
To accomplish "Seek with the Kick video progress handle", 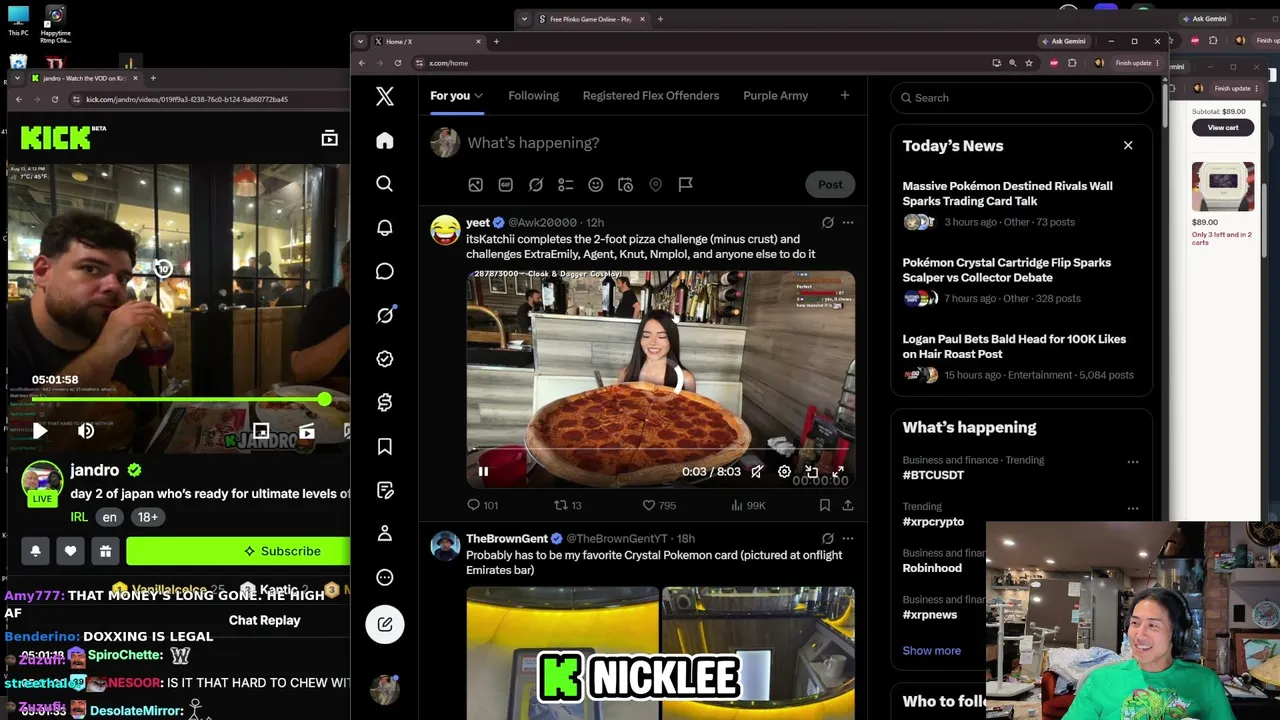I will [325, 400].
